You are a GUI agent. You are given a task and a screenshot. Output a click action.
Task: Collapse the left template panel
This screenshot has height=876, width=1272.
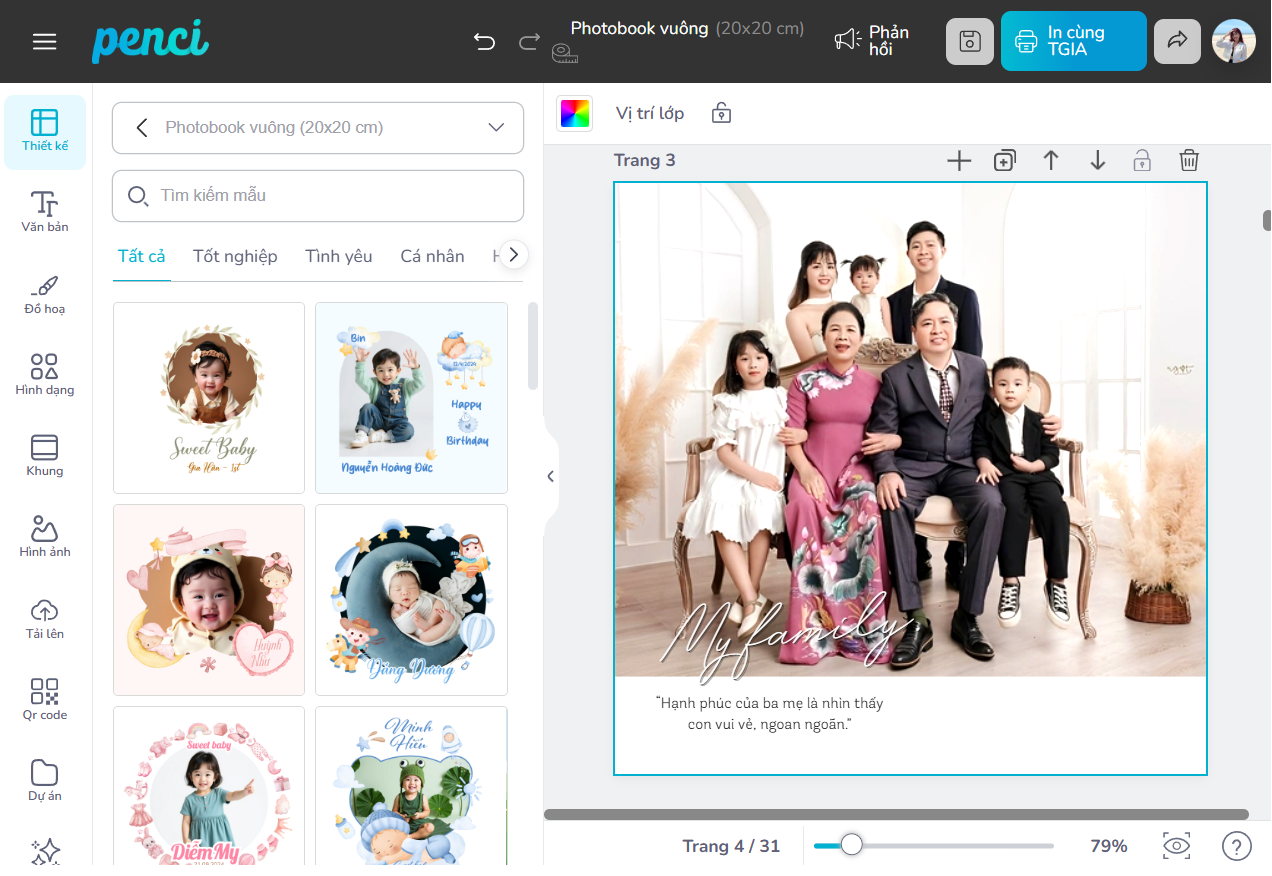(550, 476)
